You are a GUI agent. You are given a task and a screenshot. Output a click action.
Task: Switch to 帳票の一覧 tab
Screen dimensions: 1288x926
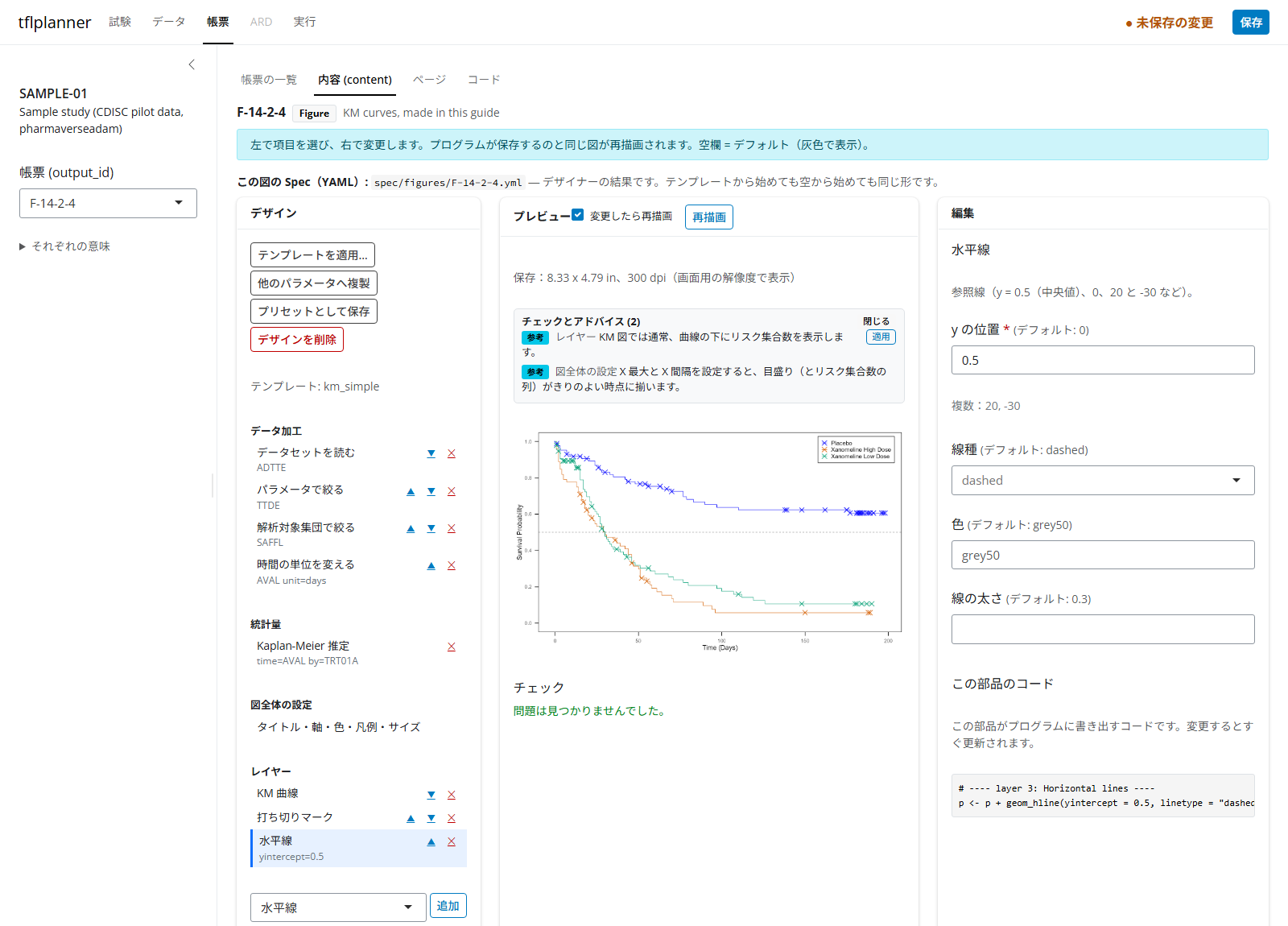pyautogui.click(x=269, y=80)
